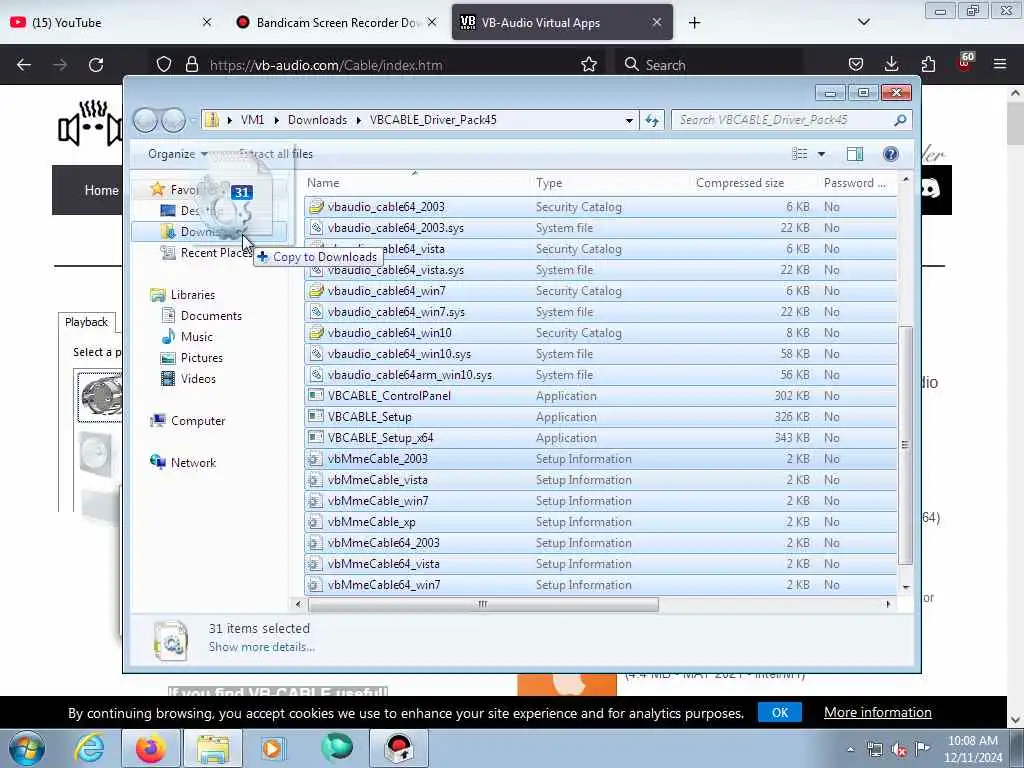
Task: Open Bandicam recorder taskbar icon
Action: click(x=399, y=748)
